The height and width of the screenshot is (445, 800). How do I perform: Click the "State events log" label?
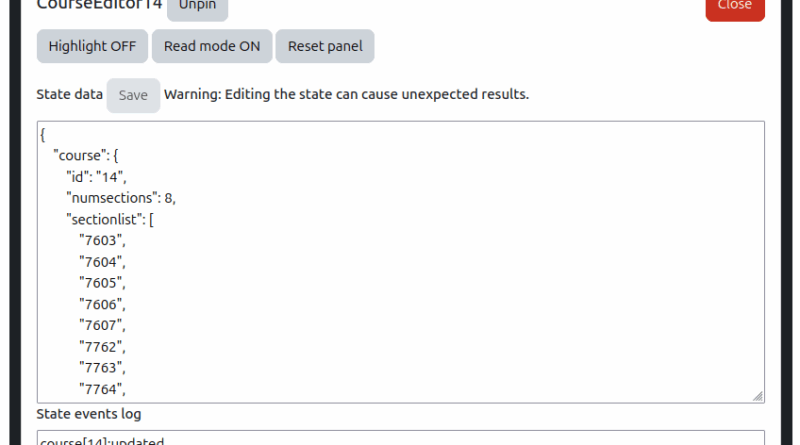[89, 414]
